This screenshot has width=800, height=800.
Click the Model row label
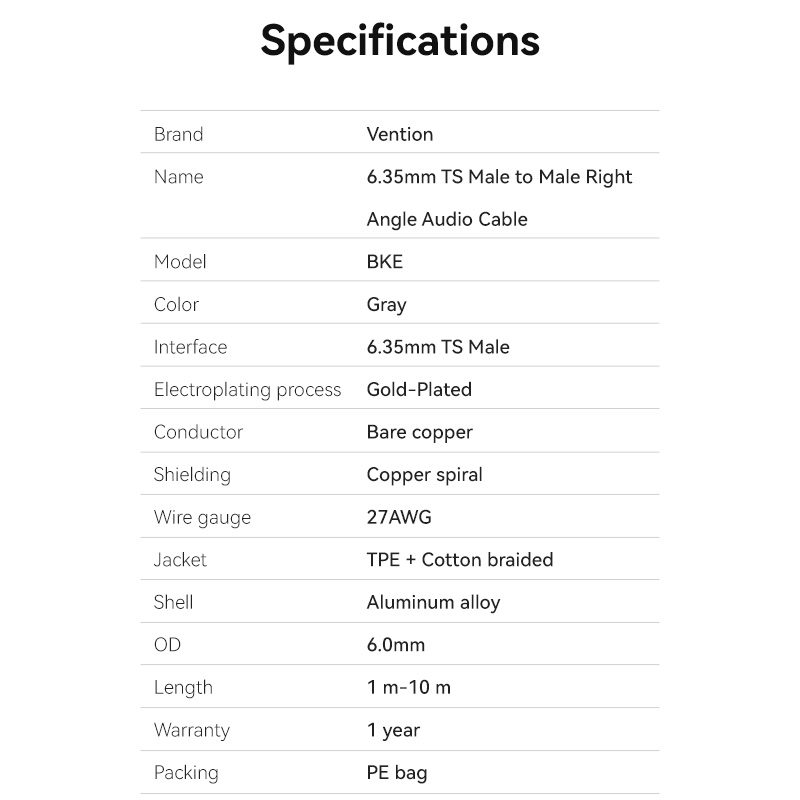[x=180, y=262]
